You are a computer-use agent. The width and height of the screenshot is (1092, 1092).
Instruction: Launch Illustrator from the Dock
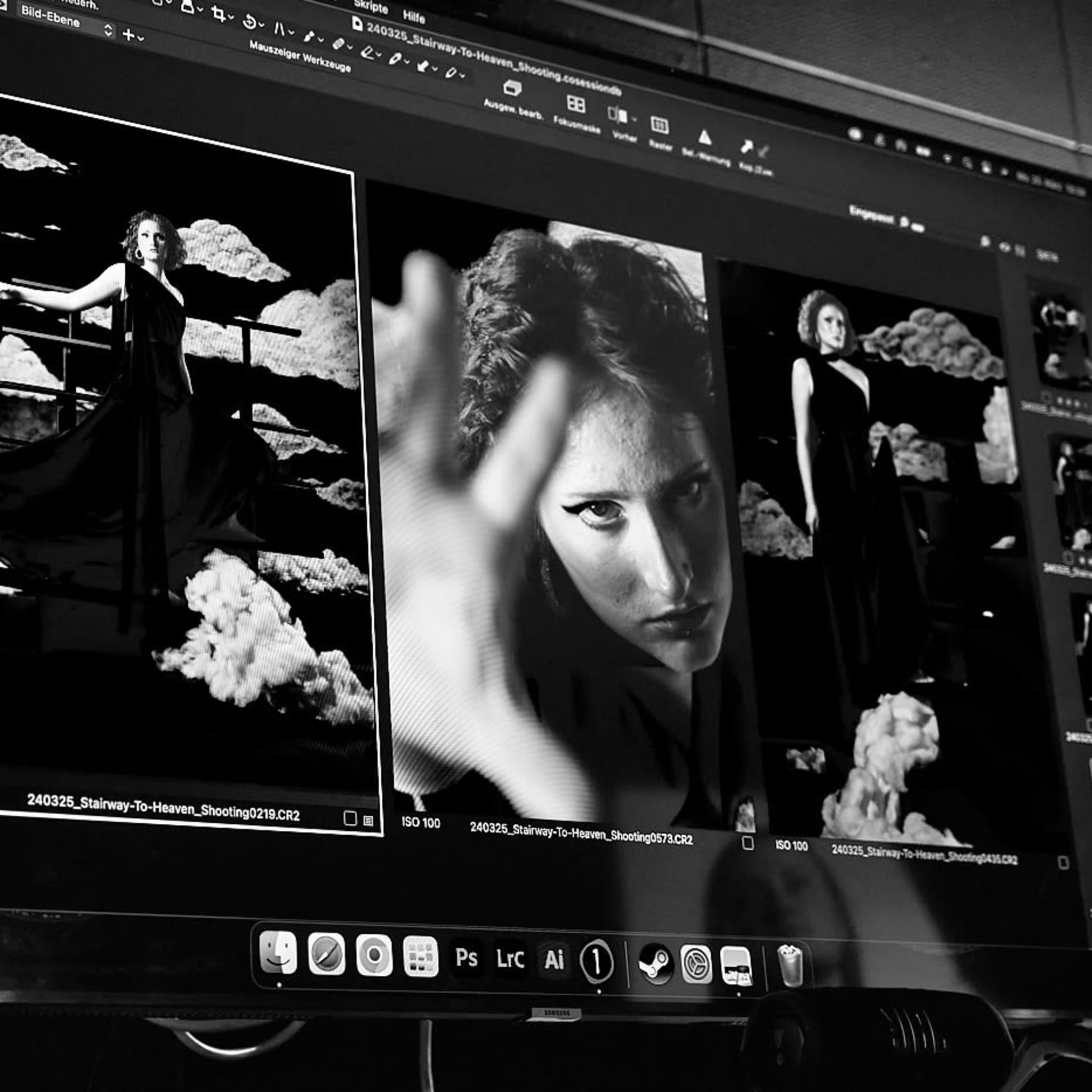click(554, 960)
